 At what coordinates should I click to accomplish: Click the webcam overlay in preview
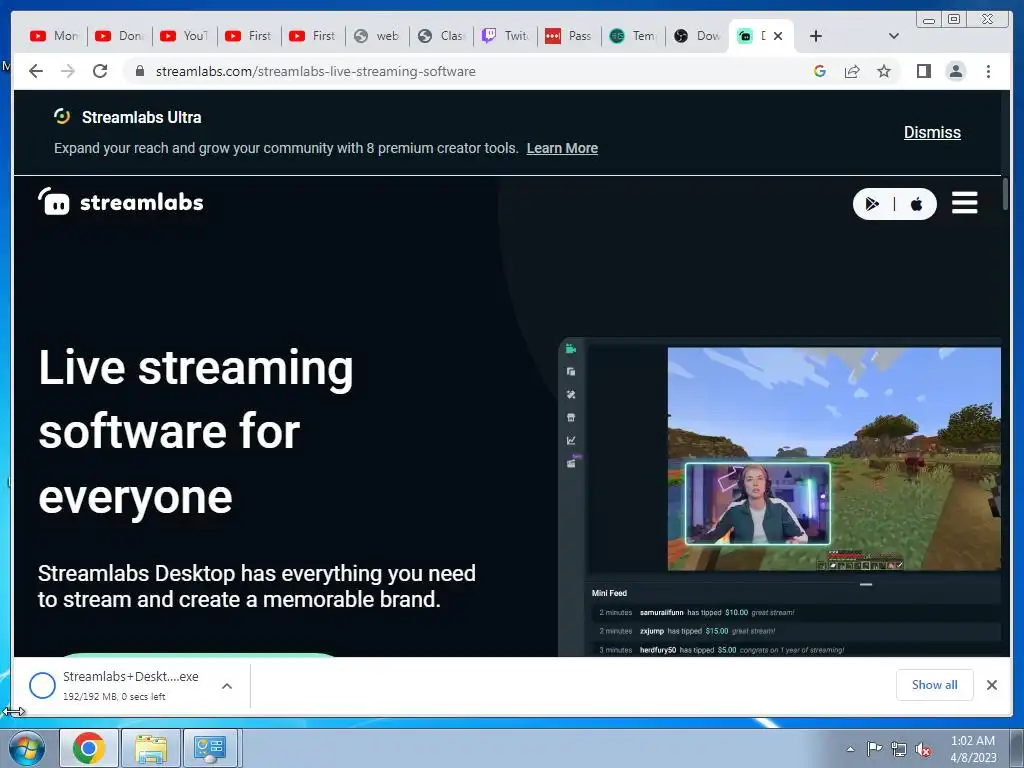coord(758,504)
